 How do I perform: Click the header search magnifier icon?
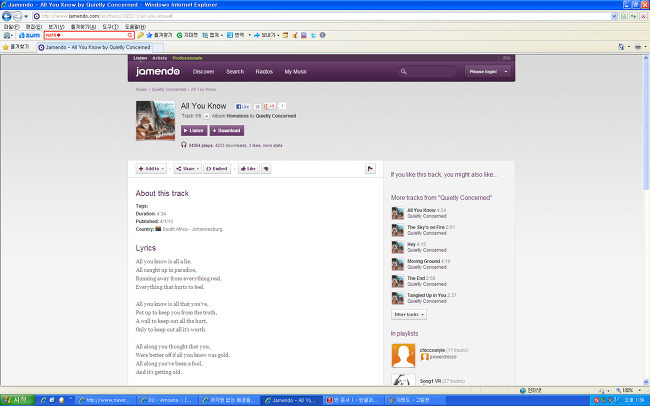[403, 72]
